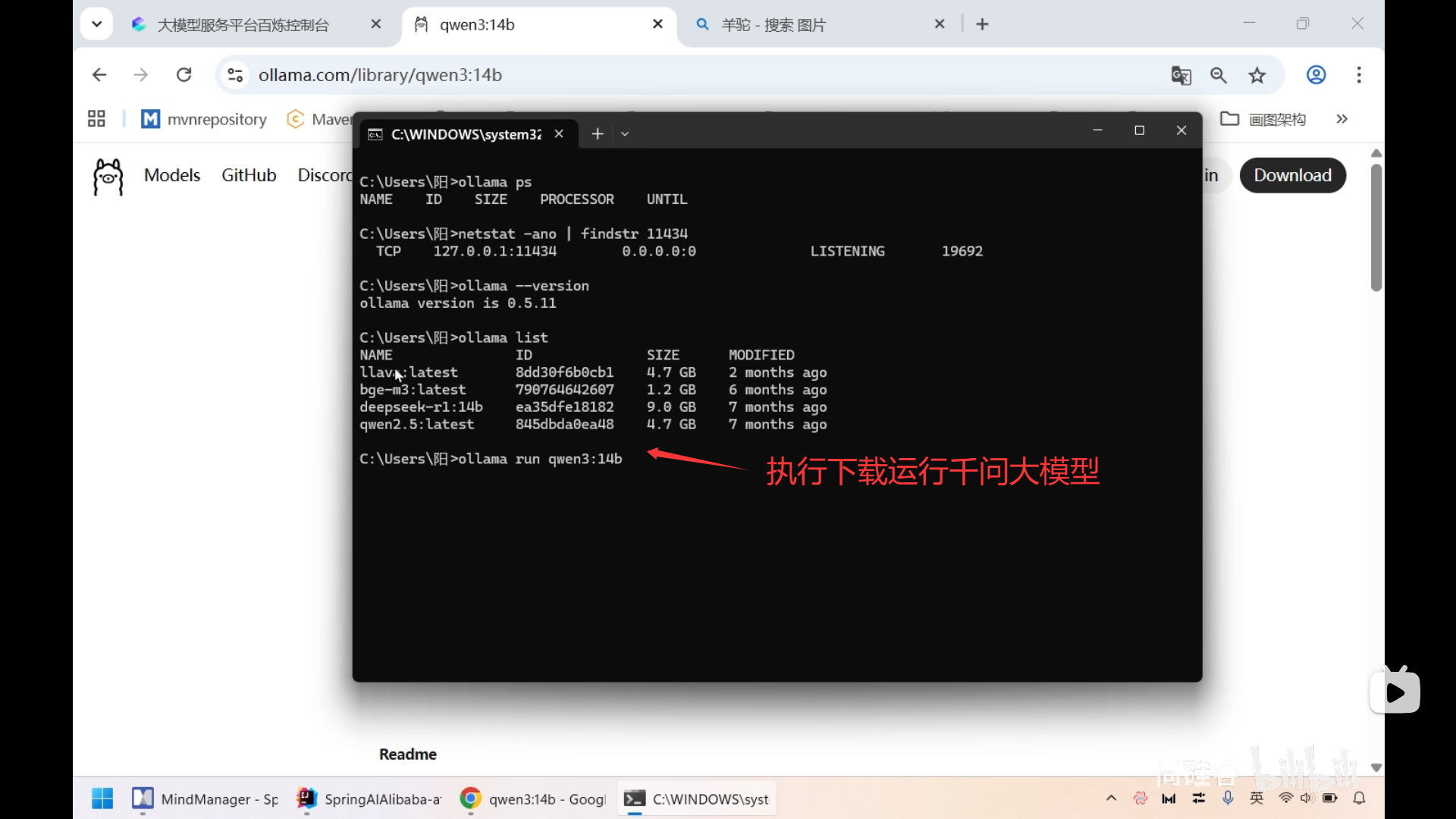Expand the tab search dropdown arrow
The image size is (1456, 819).
coord(96,24)
